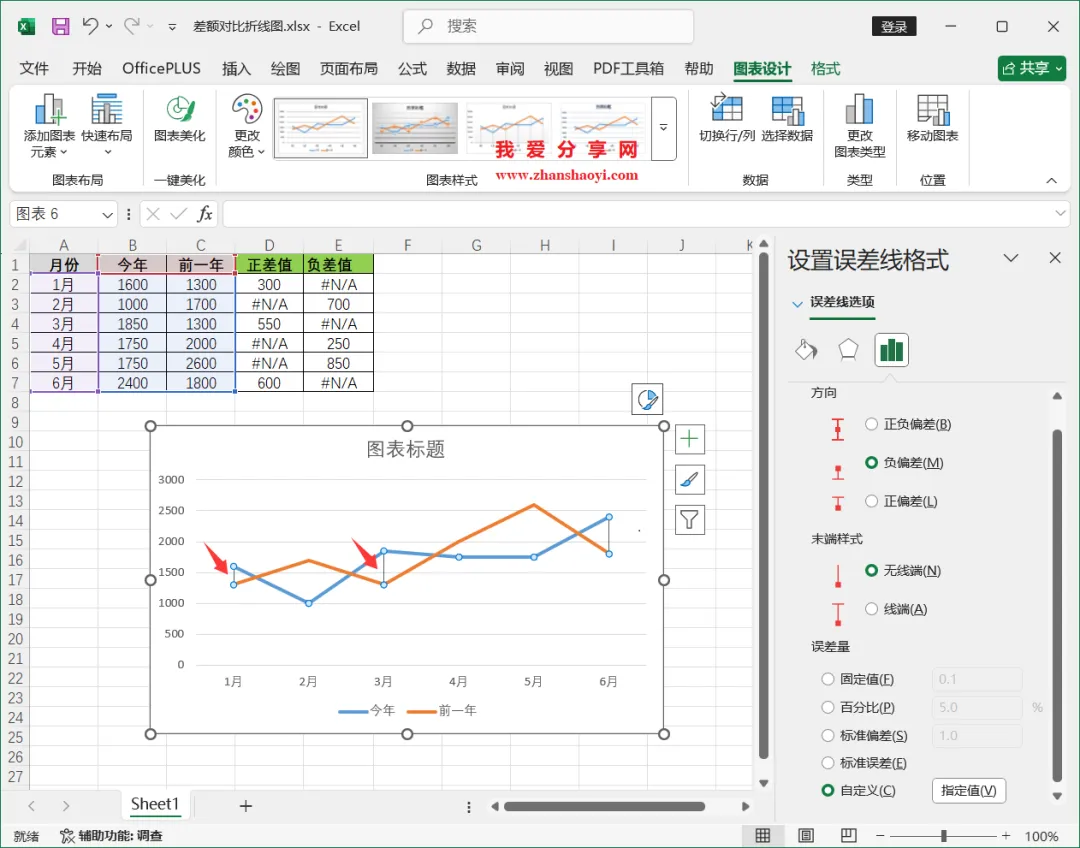Click zoom out minus button
Viewport: 1080px width, 848px height.
(x=880, y=836)
